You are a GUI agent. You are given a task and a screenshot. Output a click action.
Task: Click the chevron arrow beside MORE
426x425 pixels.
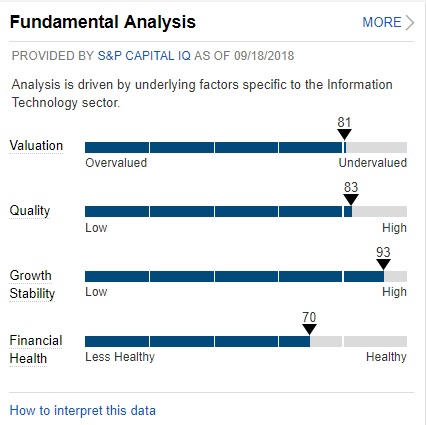pyautogui.click(x=410, y=23)
